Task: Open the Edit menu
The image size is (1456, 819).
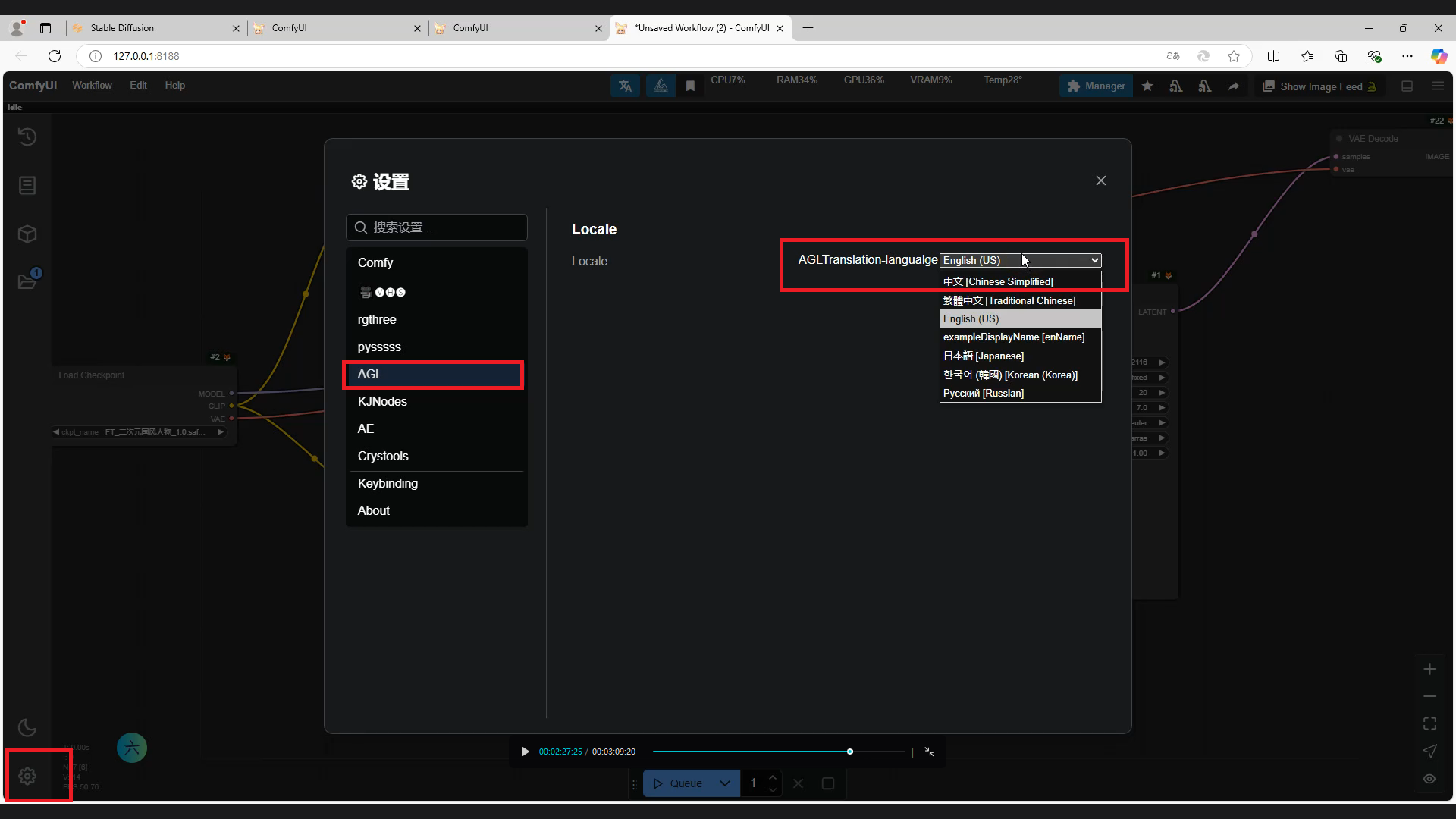Action: 138,86
